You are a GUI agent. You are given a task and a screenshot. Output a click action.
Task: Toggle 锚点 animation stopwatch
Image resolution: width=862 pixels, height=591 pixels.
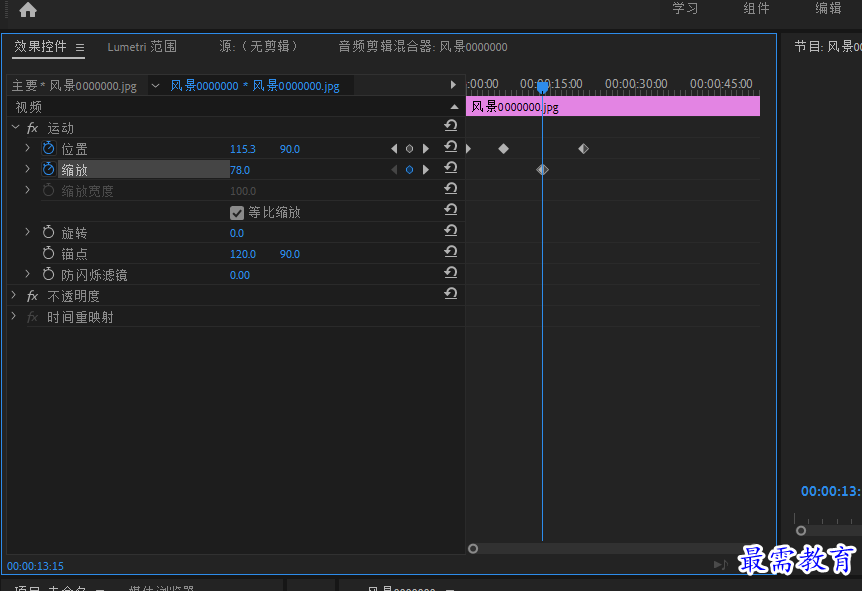(x=48, y=253)
